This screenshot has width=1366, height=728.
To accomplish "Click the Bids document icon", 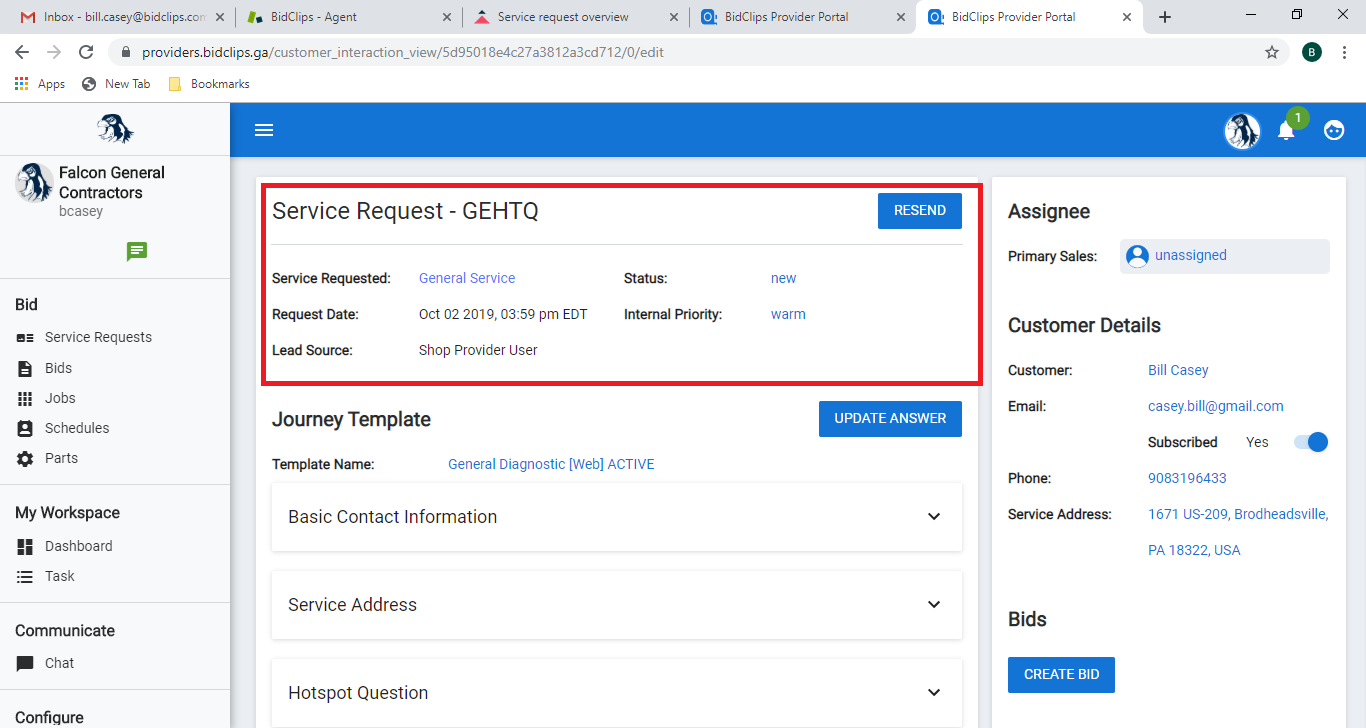I will tap(25, 369).
